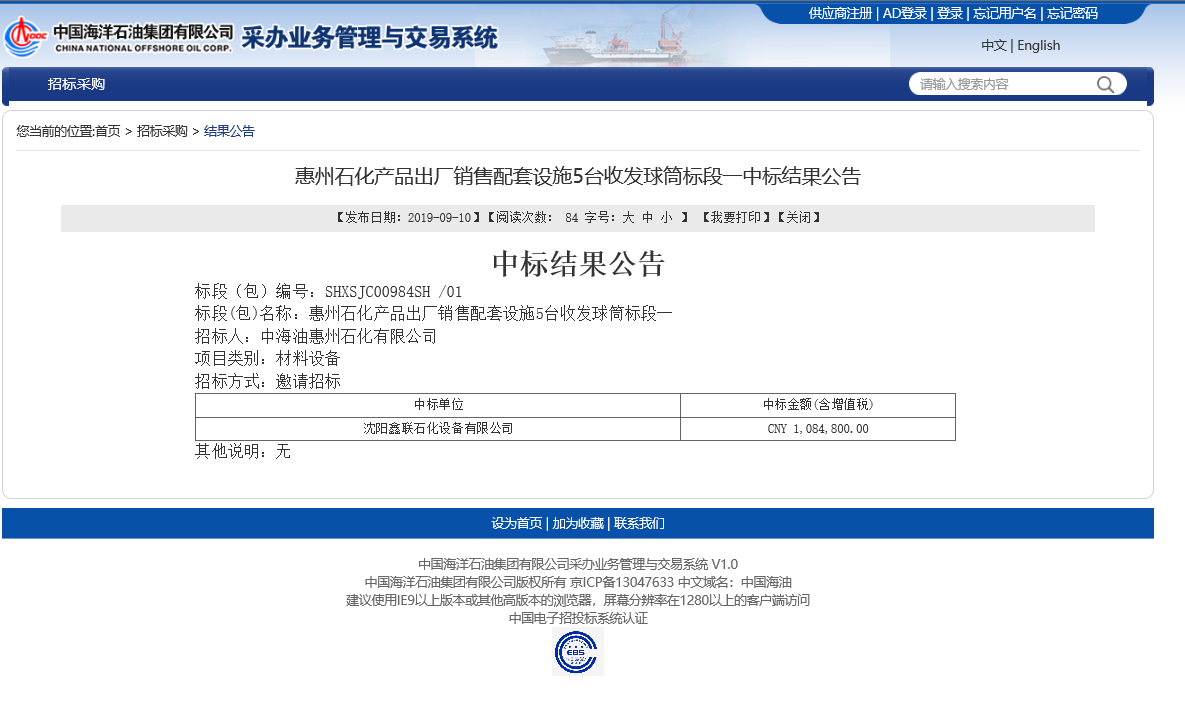Go to 首页 in the breadcrumb
1185x717 pixels.
click(x=107, y=131)
